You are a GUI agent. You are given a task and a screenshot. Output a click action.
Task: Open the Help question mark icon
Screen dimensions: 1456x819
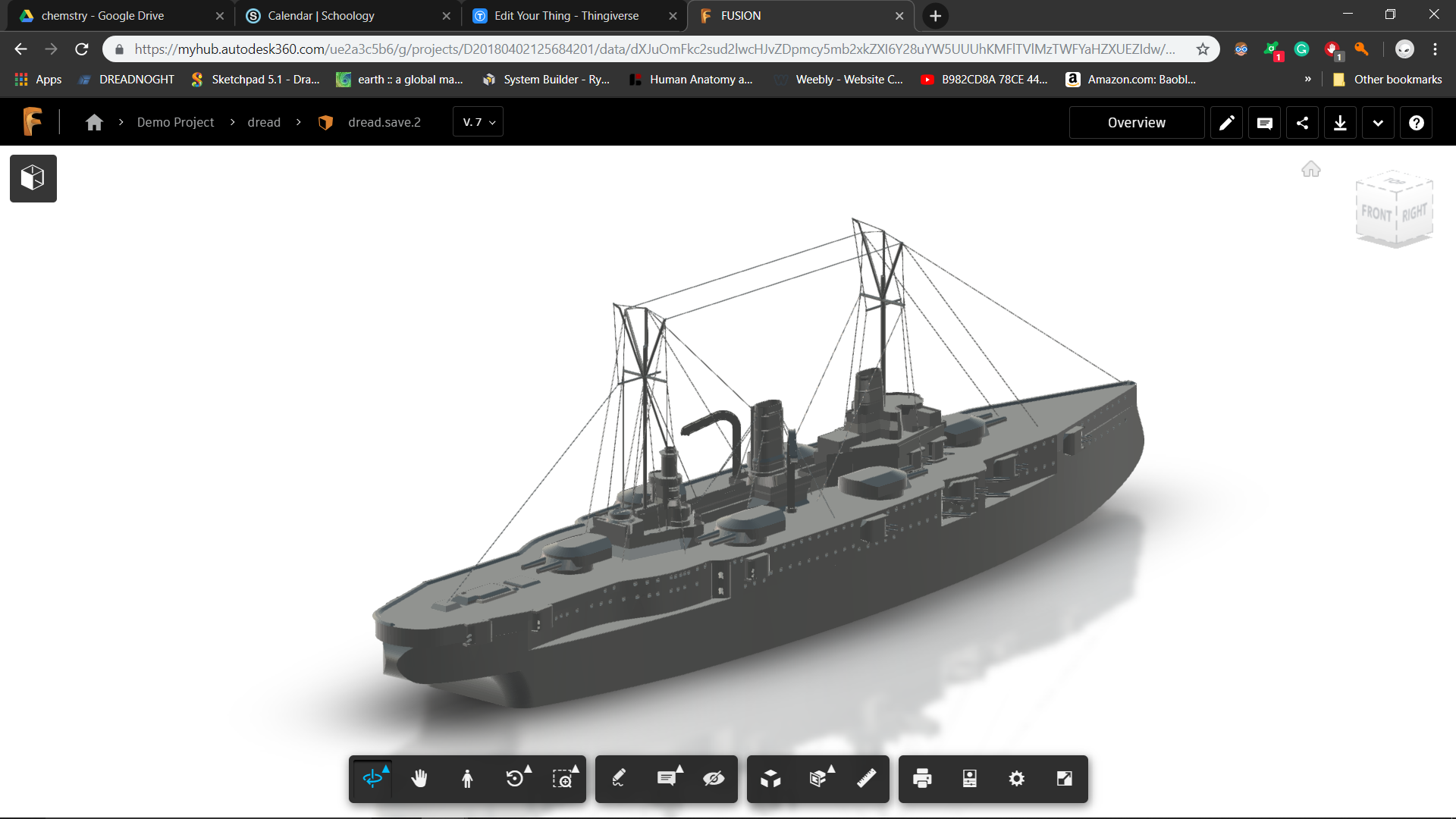(x=1417, y=122)
